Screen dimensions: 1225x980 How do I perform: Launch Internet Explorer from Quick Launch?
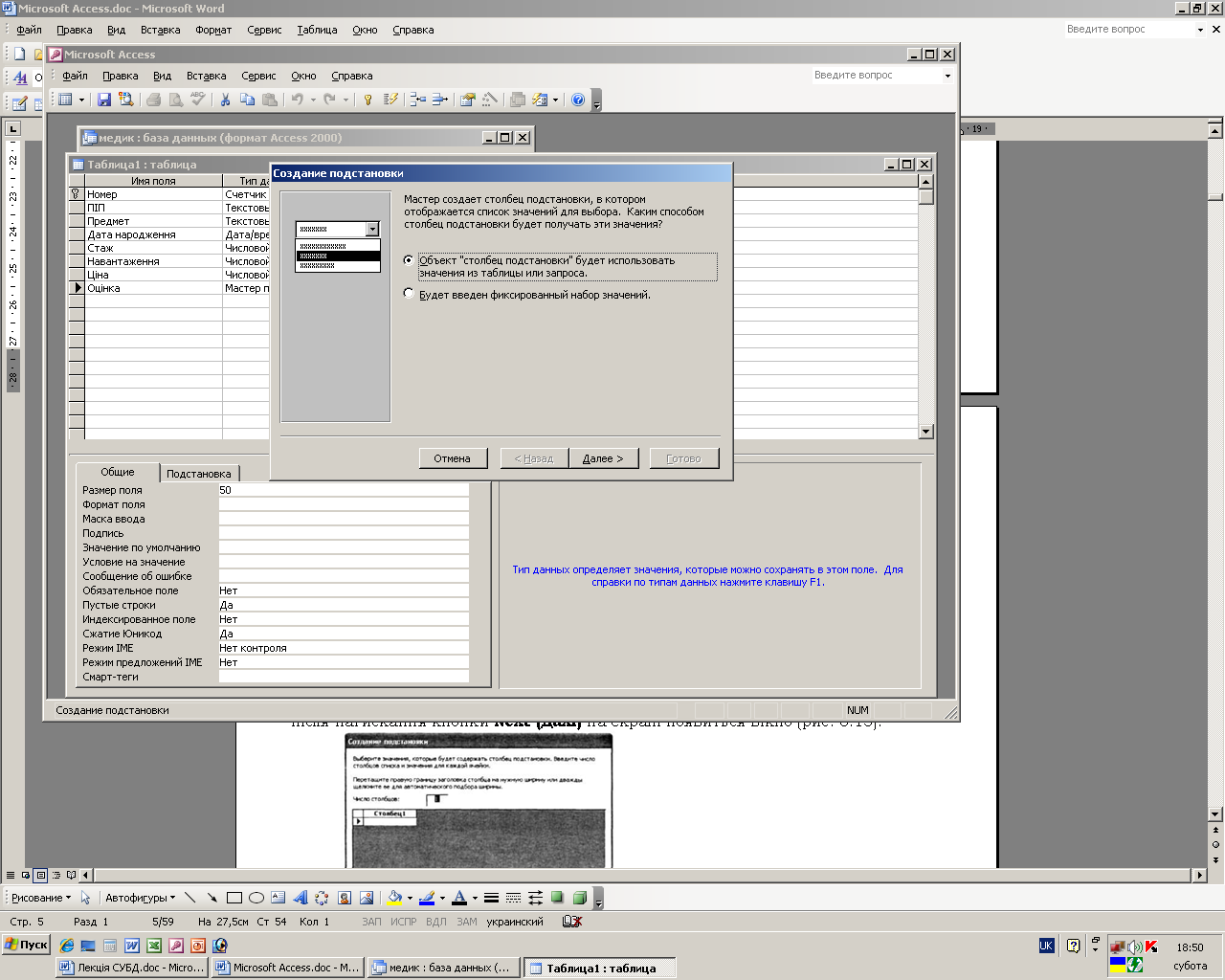click(x=66, y=945)
